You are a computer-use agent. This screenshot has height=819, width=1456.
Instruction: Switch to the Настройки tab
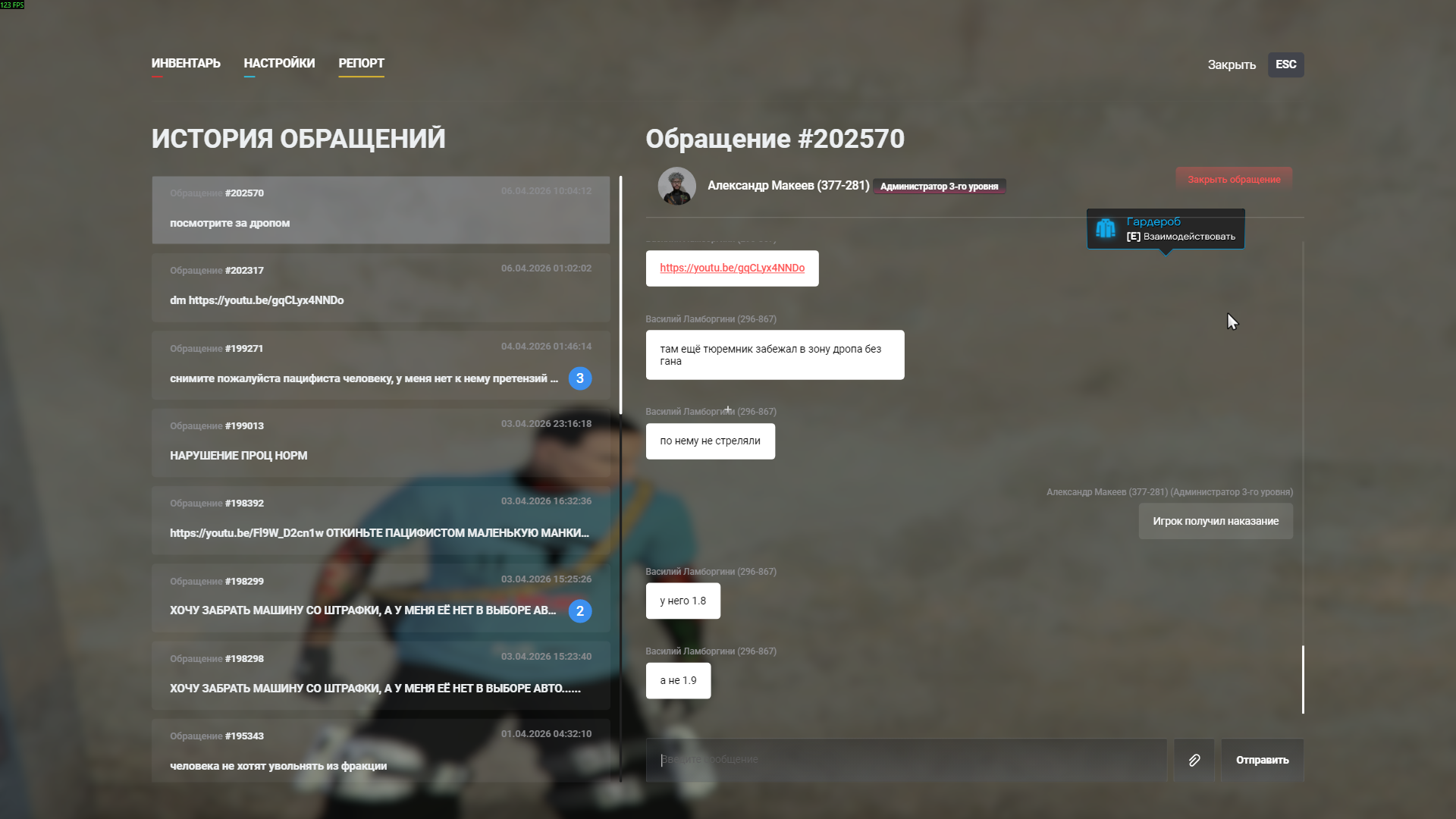pos(279,64)
